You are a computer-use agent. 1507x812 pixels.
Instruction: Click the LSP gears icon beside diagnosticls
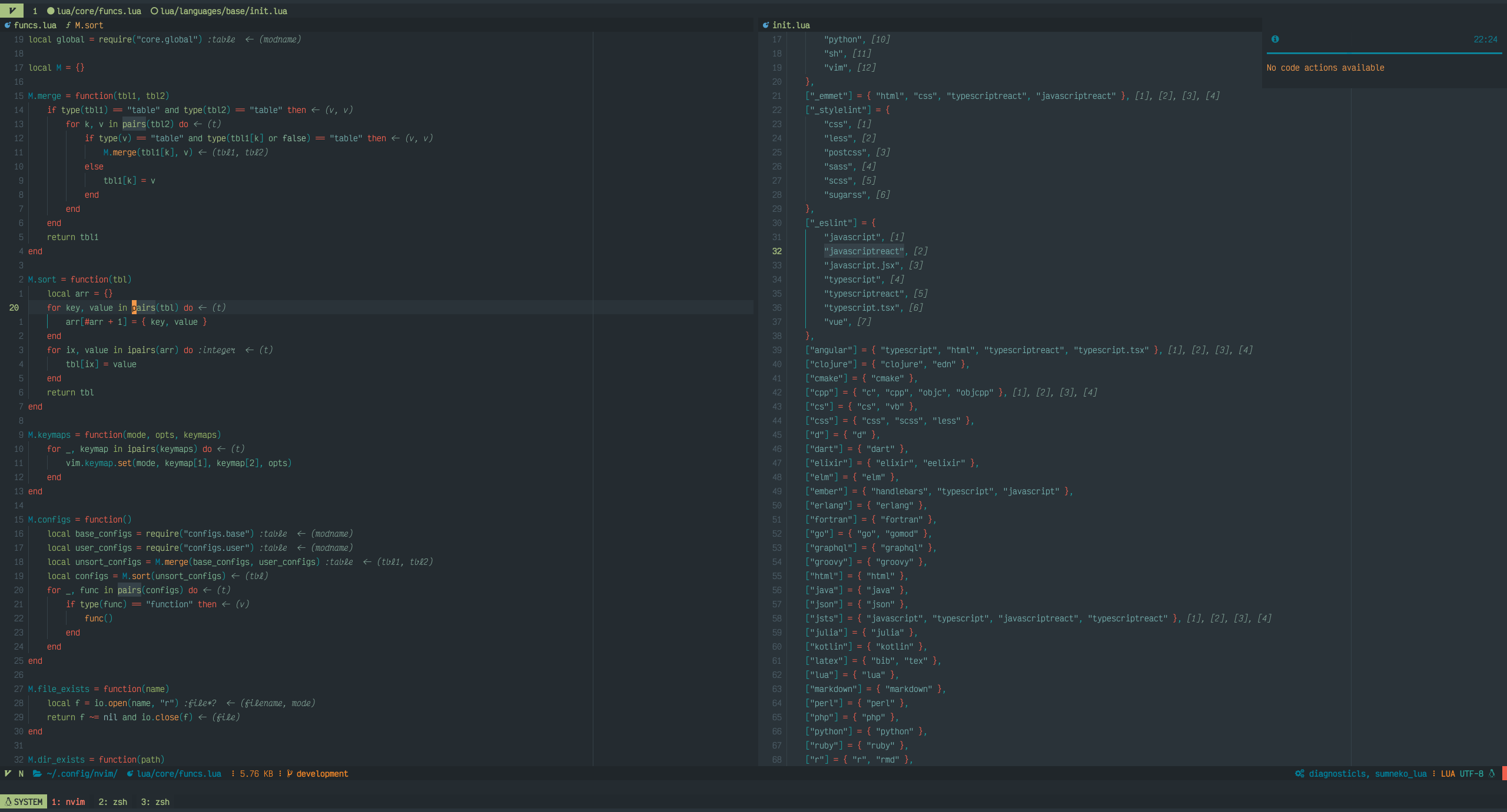pyautogui.click(x=1300, y=774)
